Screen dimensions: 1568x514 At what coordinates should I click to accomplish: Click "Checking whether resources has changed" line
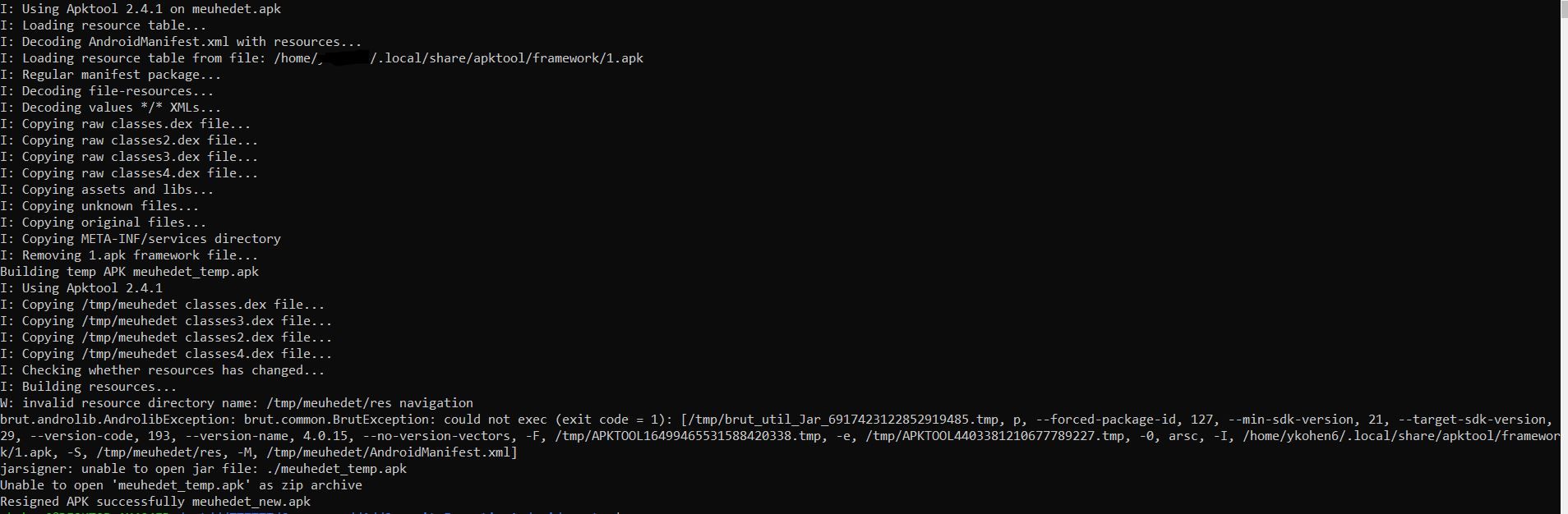(163, 370)
